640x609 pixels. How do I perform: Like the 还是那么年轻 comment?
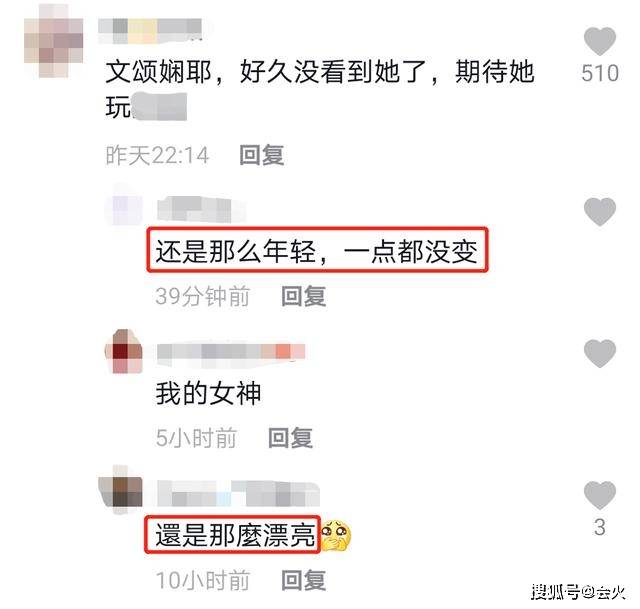pos(600,212)
